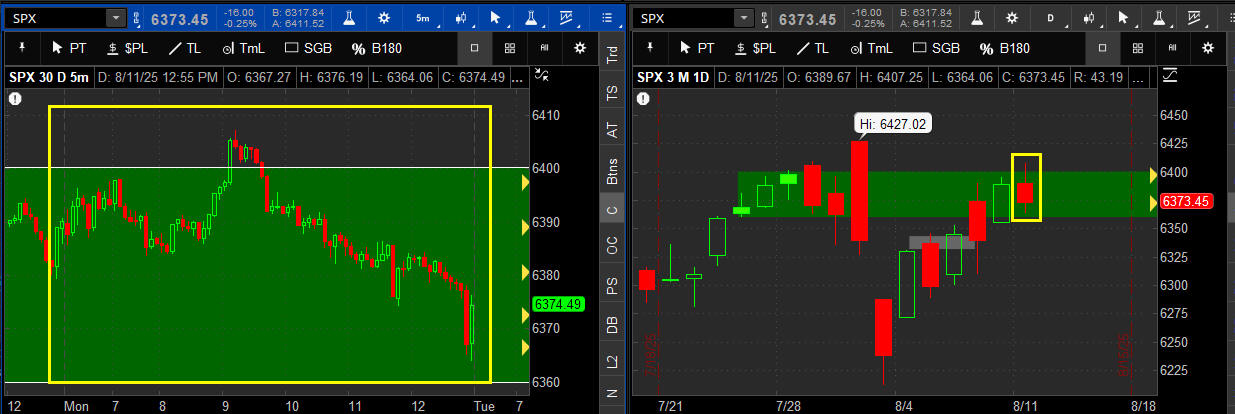Select the TmL time level tool in right toolbar
Image resolution: width=1235 pixels, height=414 pixels.
872,48
